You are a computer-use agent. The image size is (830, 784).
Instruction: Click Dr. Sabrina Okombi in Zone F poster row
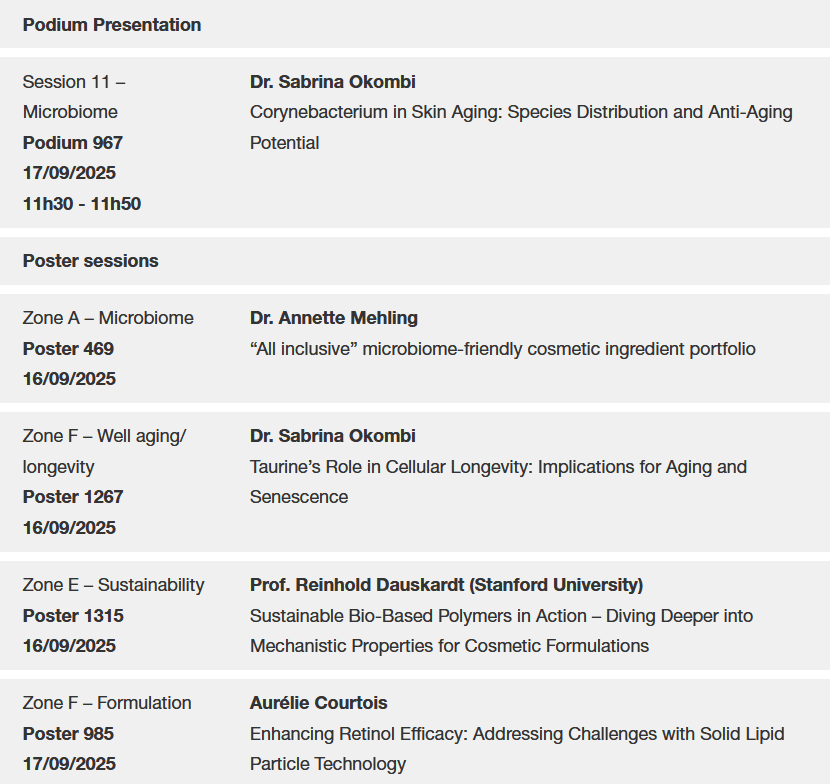(332, 436)
